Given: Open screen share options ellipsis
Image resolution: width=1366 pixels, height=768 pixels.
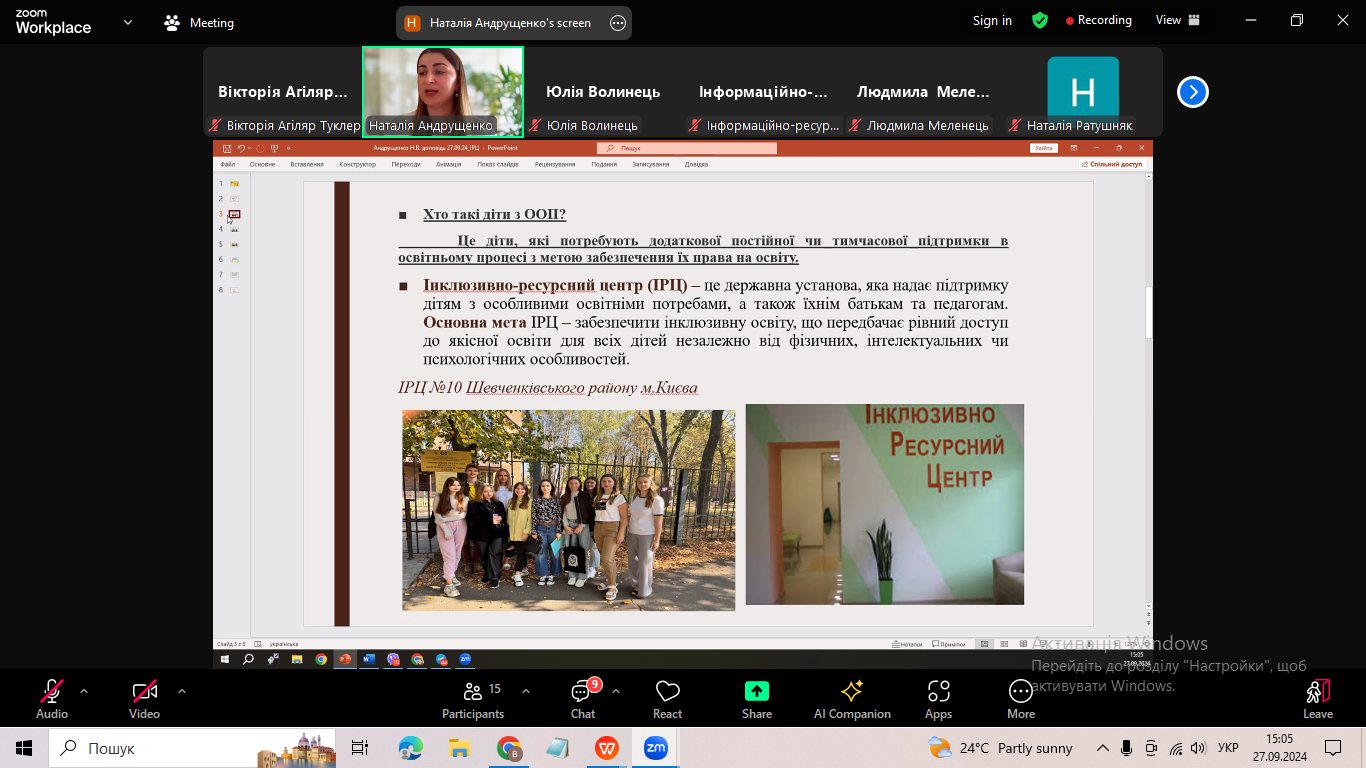Looking at the screenshot, I should (618, 23).
